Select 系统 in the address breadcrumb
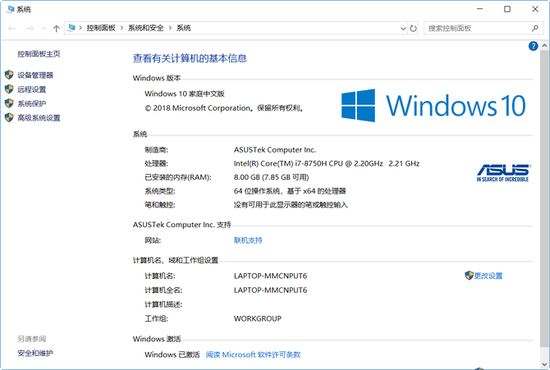This screenshot has width=550, height=370. click(x=183, y=28)
